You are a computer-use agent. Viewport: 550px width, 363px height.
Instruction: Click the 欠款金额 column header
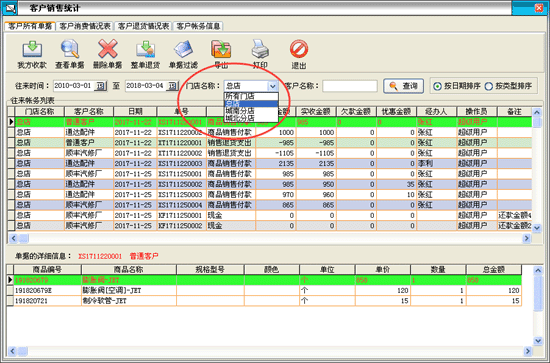[x=356, y=112]
